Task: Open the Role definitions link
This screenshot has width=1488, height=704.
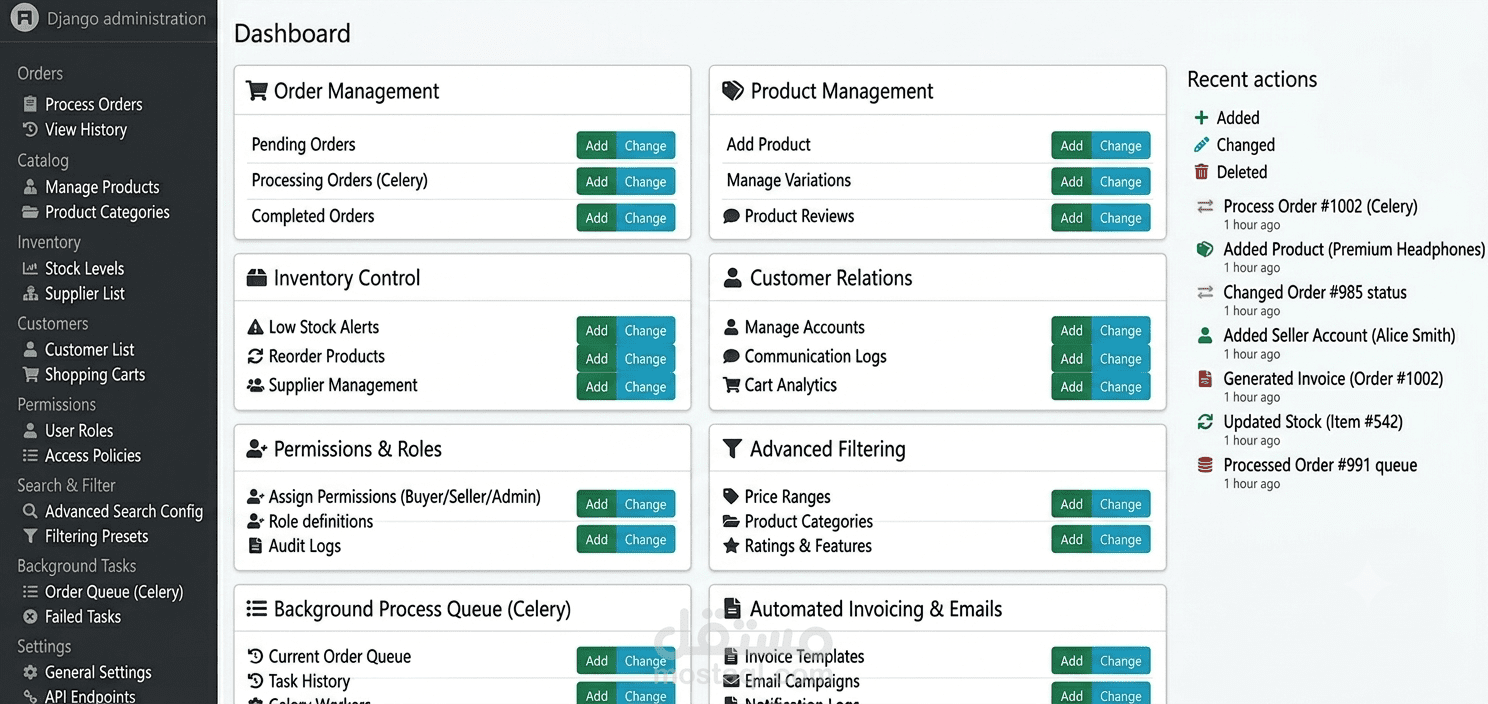Action: click(x=321, y=521)
